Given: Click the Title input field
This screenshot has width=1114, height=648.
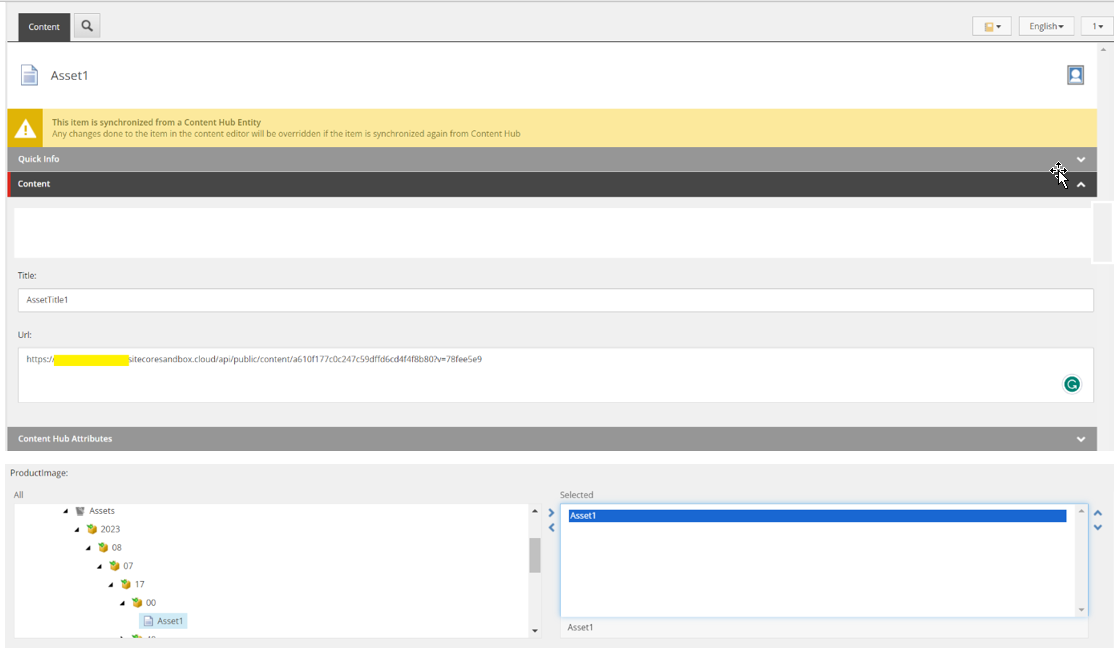Looking at the screenshot, I should [x=556, y=300].
